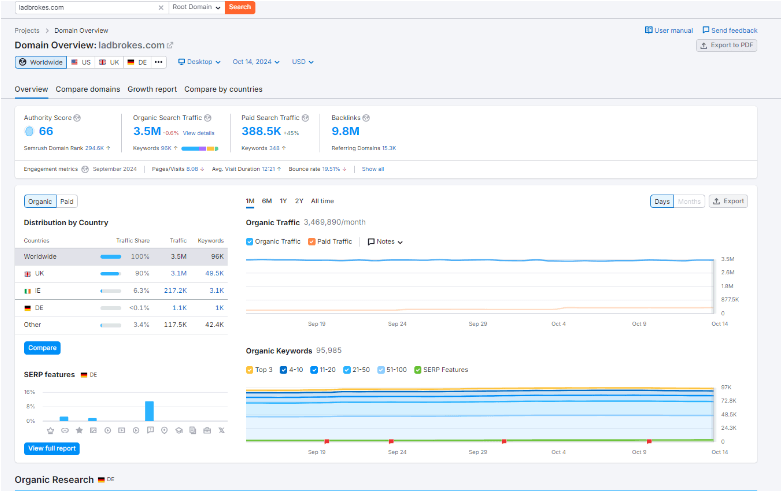Toggle the 21-50 keywords checkbox
The width and height of the screenshot is (781, 492).
tap(347, 370)
